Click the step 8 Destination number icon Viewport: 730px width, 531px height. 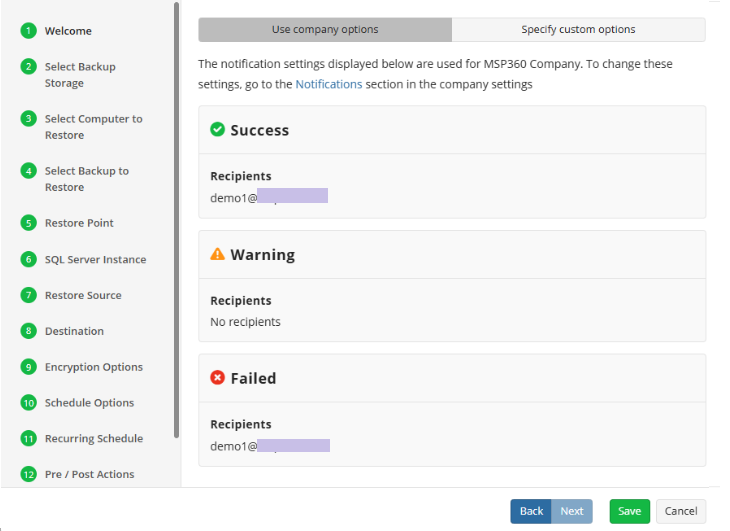pyautogui.click(x=28, y=331)
